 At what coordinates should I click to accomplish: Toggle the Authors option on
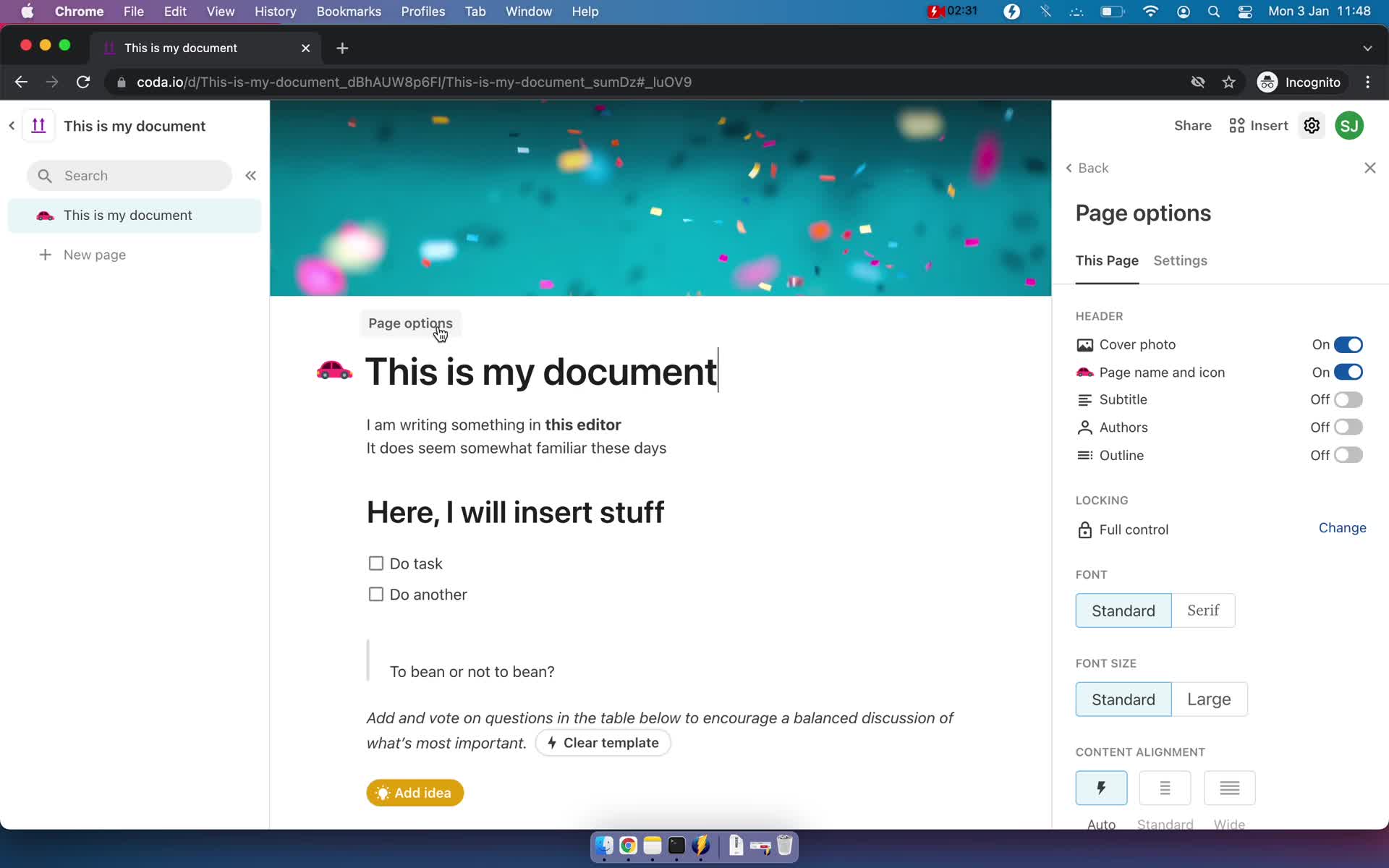click(1349, 427)
